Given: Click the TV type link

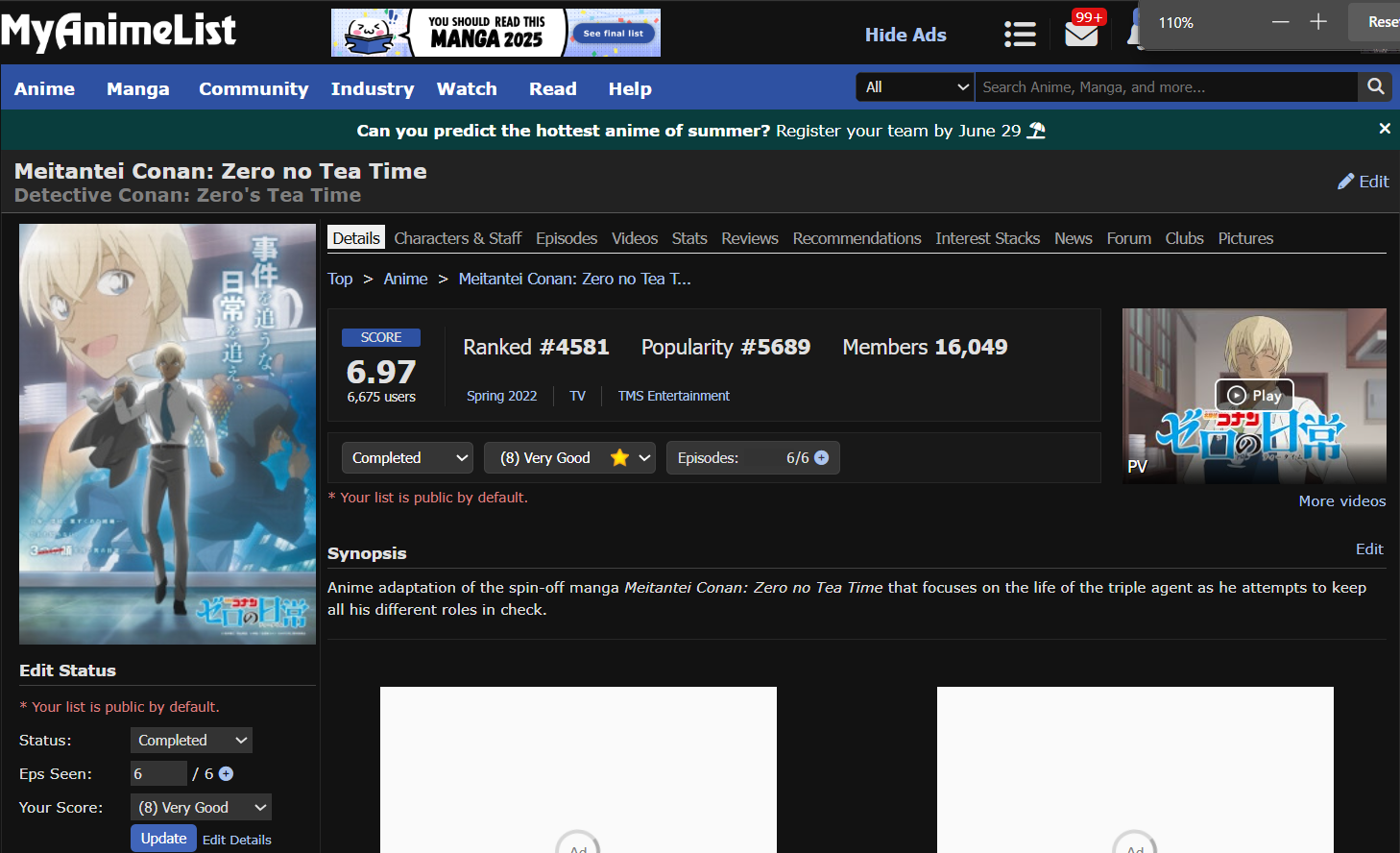Looking at the screenshot, I should pyautogui.click(x=578, y=396).
